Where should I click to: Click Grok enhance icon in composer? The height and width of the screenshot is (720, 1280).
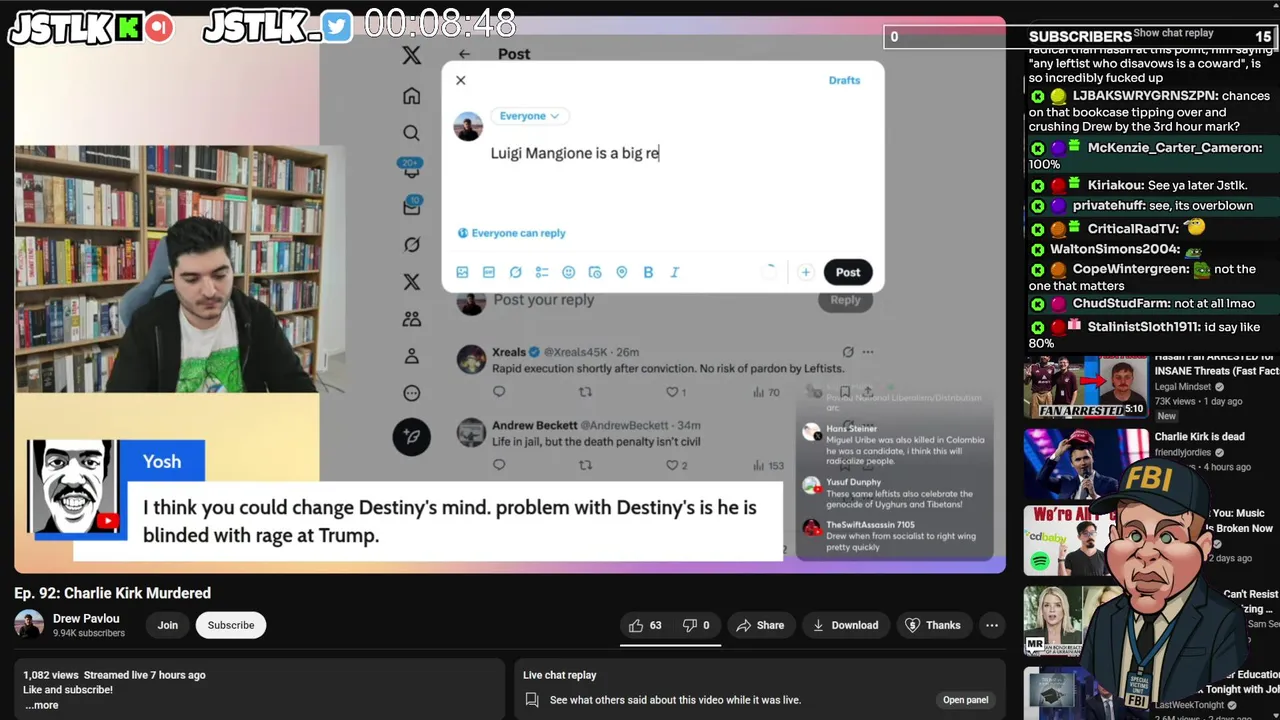coord(515,272)
